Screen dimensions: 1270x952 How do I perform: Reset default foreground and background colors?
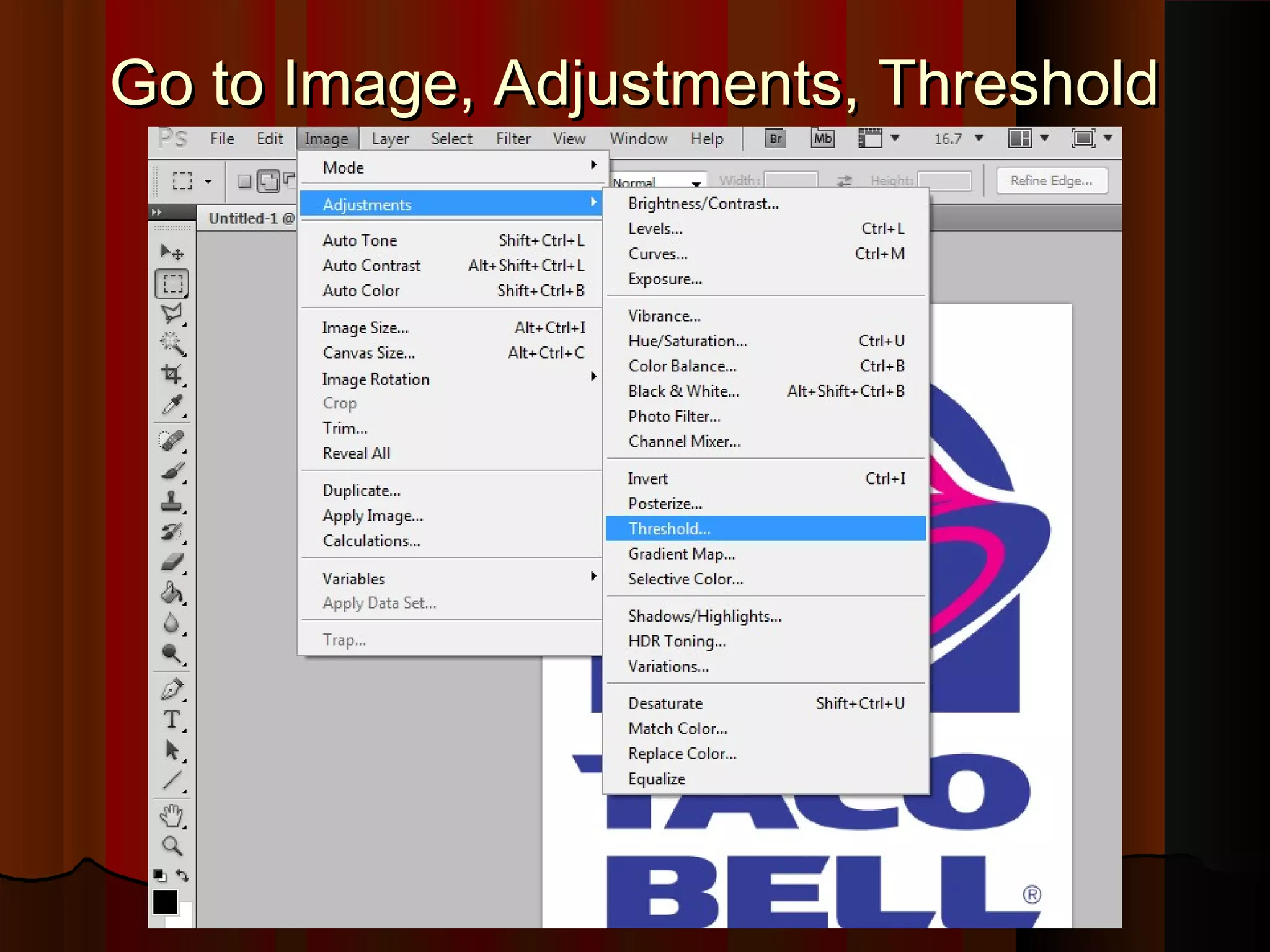(159, 875)
